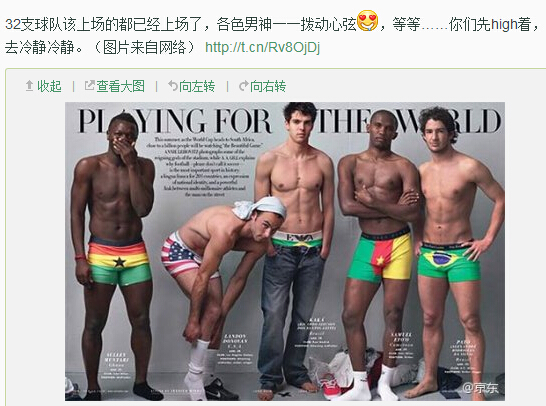546x406 pixels.
Task: Click the small magazine paragraph inside the photo
Action: pos(205,167)
